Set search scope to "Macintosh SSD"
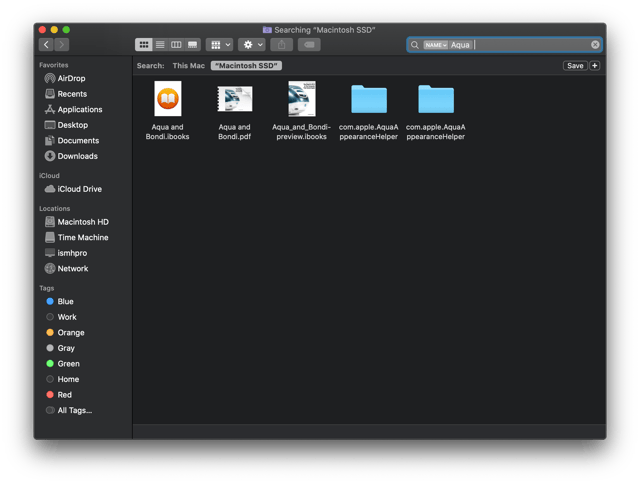 246,66
